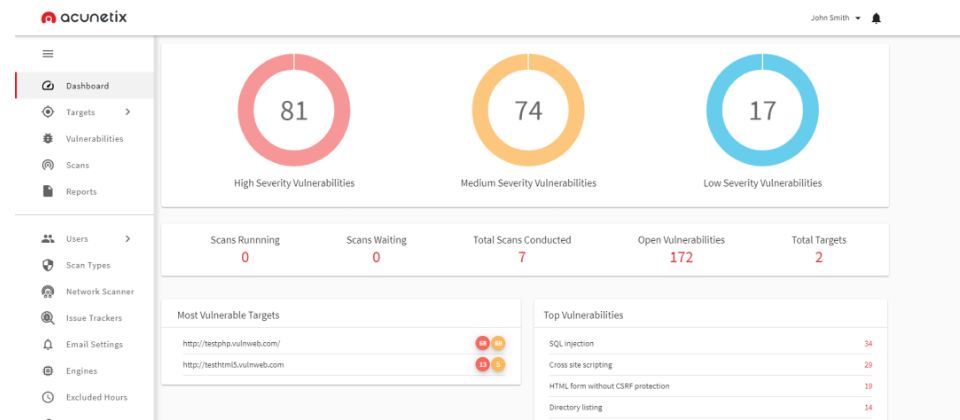
Task: Click the Reports document icon
Action: point(47,191)
